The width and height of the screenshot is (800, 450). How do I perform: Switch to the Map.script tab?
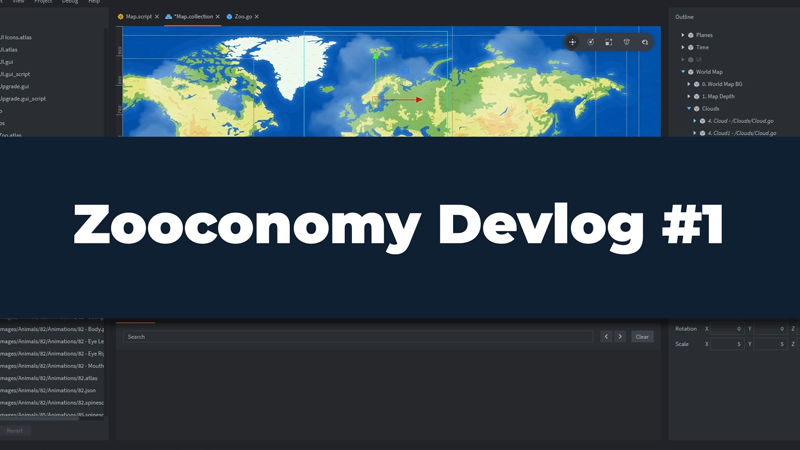138,17
